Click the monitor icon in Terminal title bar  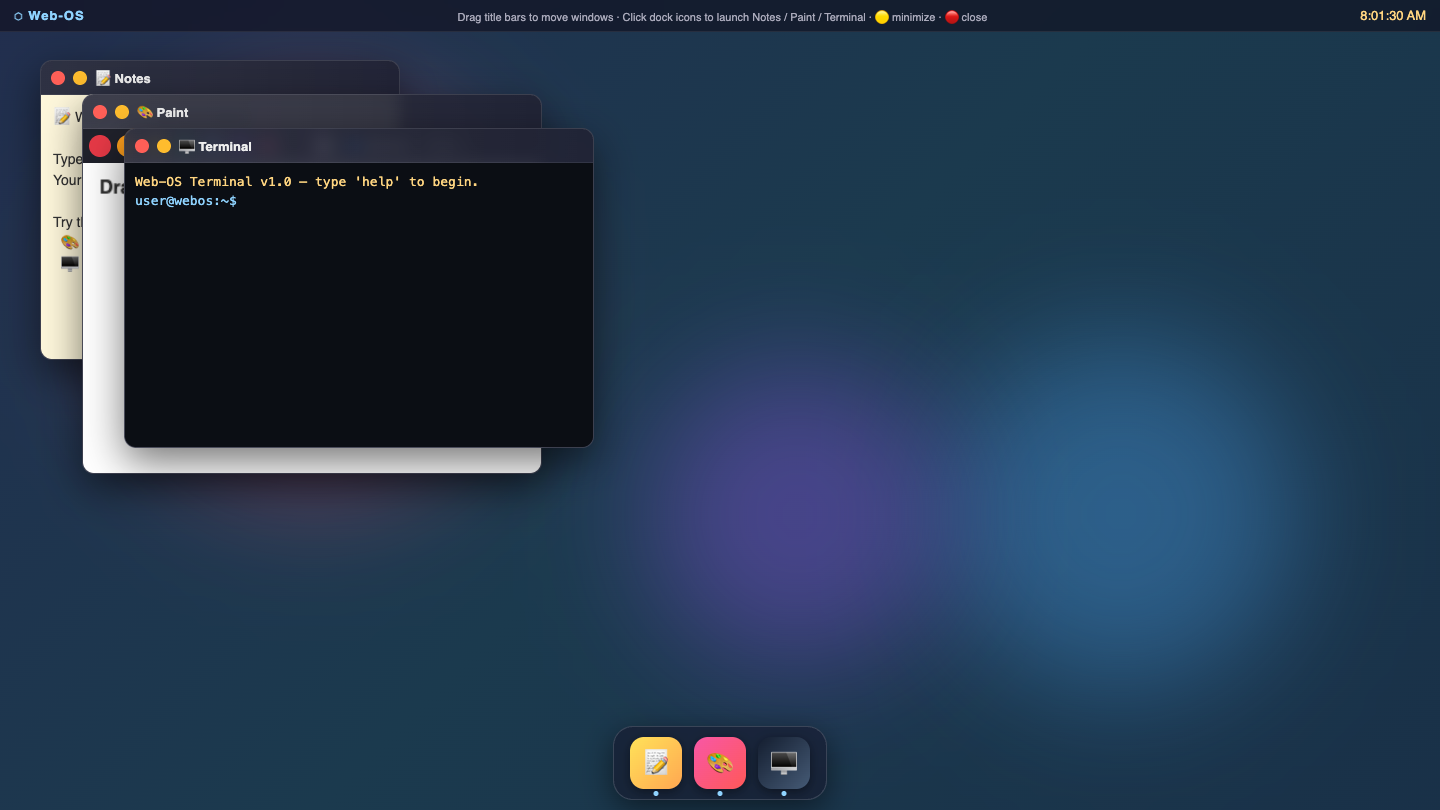[187, 146]
